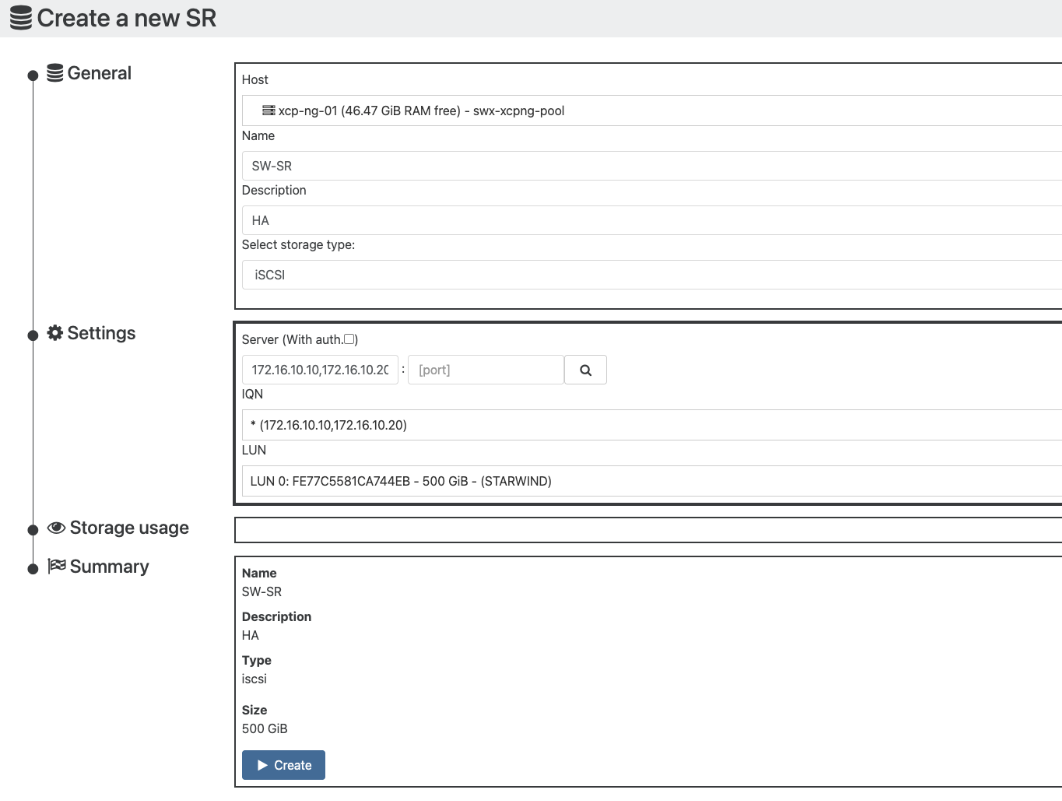
Task: Click the database icon beside Create a new SR
Action: tap(21, 18)
